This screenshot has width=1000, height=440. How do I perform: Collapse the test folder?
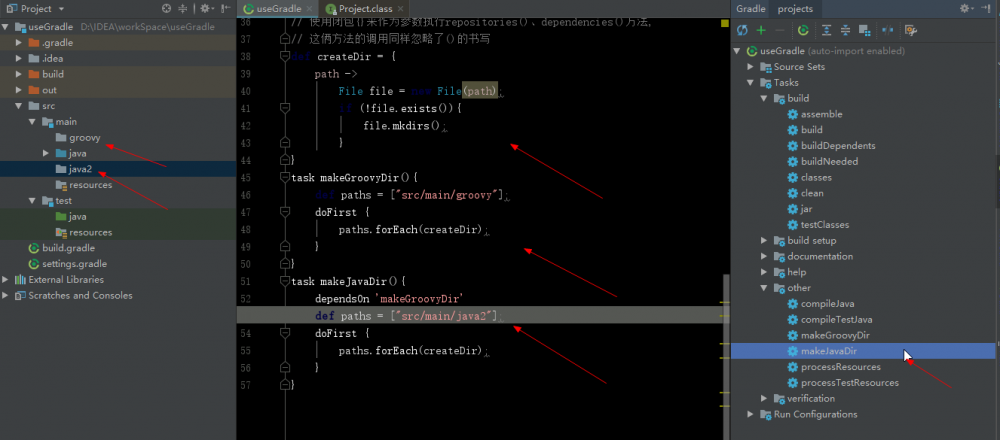coord(31,201)
